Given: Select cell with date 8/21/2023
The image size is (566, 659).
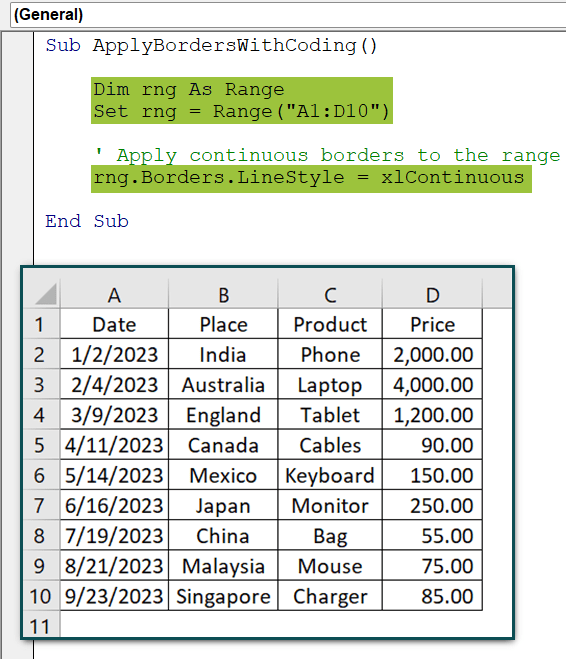Looking at the screenshot, I should coord(114,566).
